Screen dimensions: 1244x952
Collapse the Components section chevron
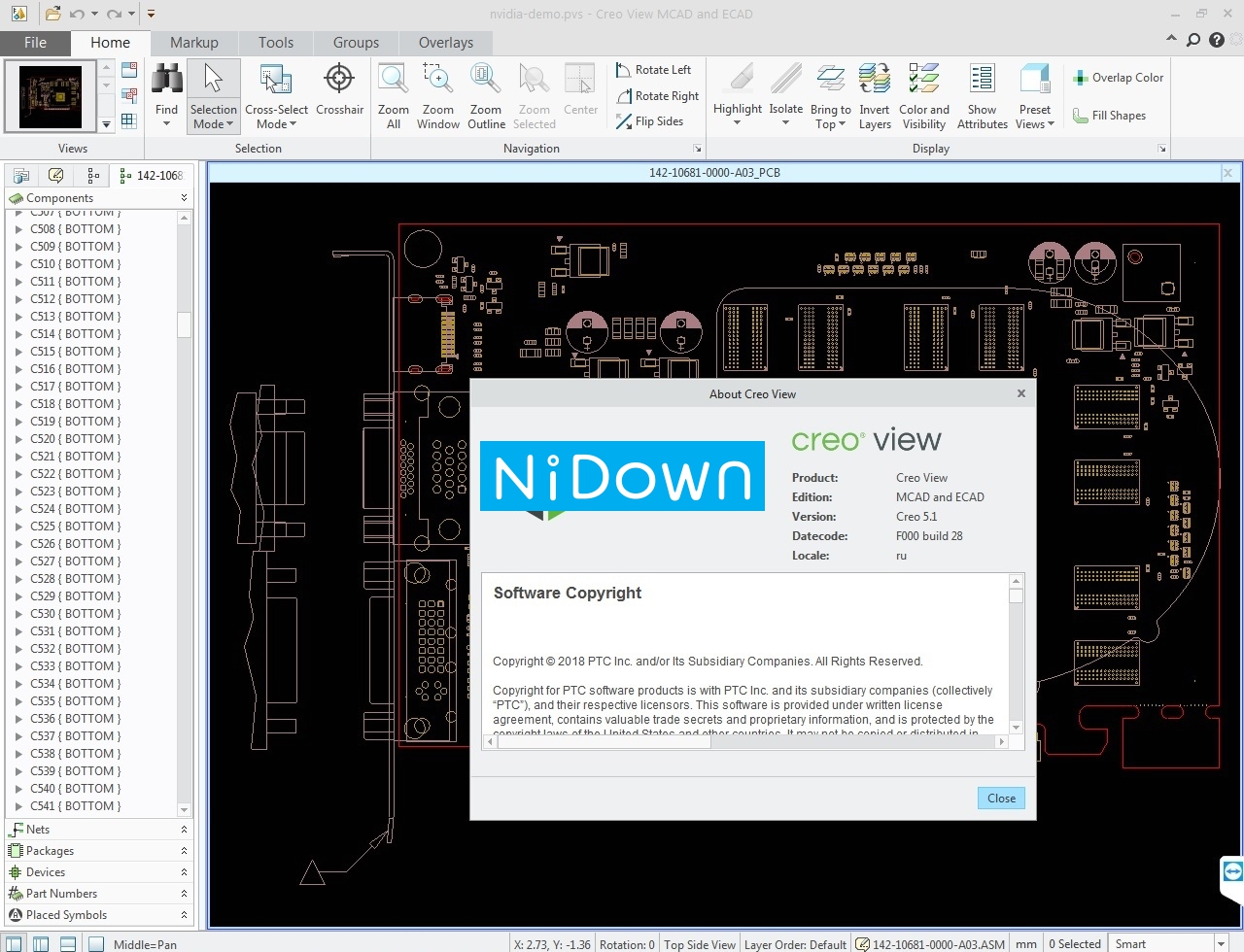tap(184, 198)
